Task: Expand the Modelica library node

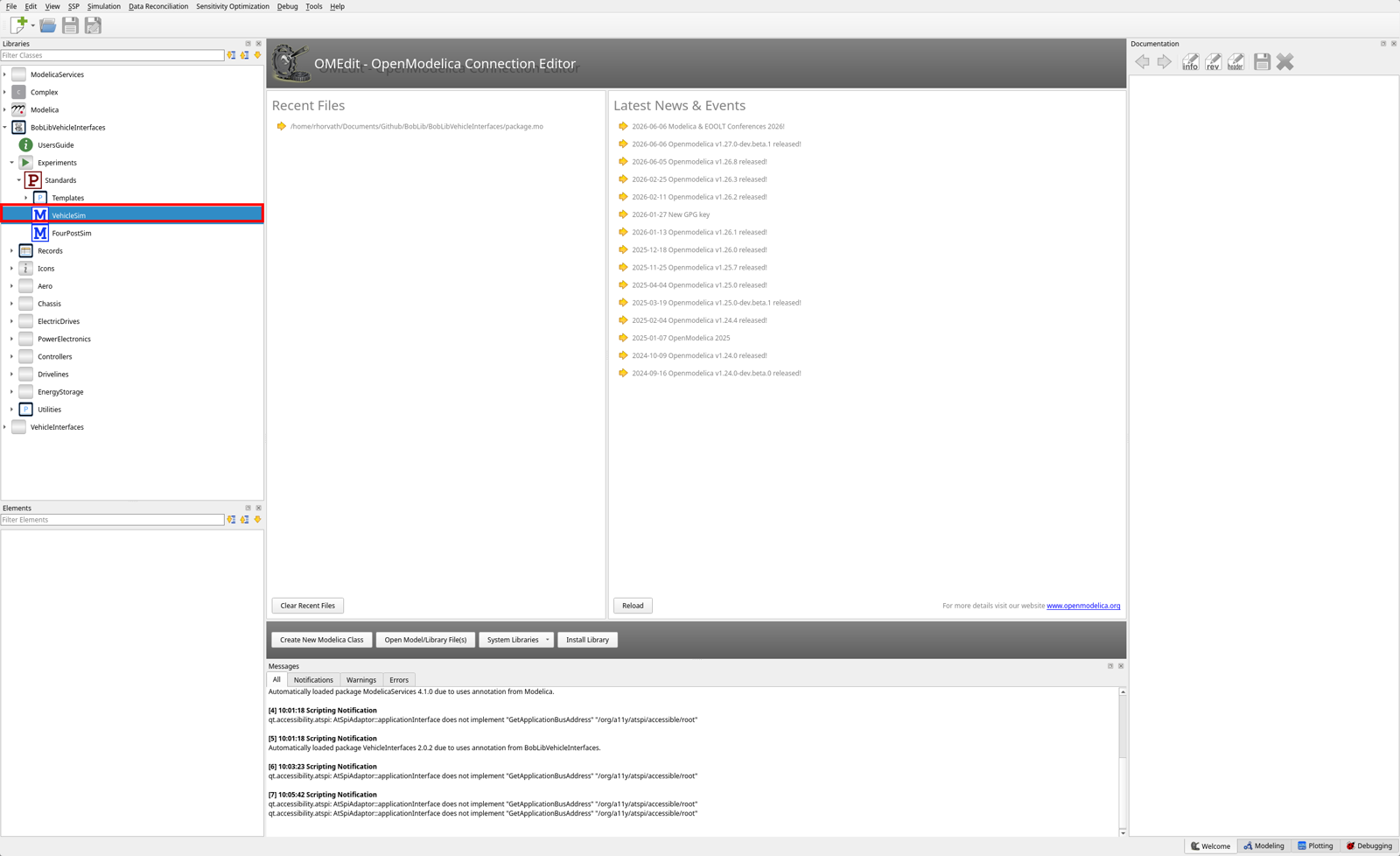Action: pos(5,110)
